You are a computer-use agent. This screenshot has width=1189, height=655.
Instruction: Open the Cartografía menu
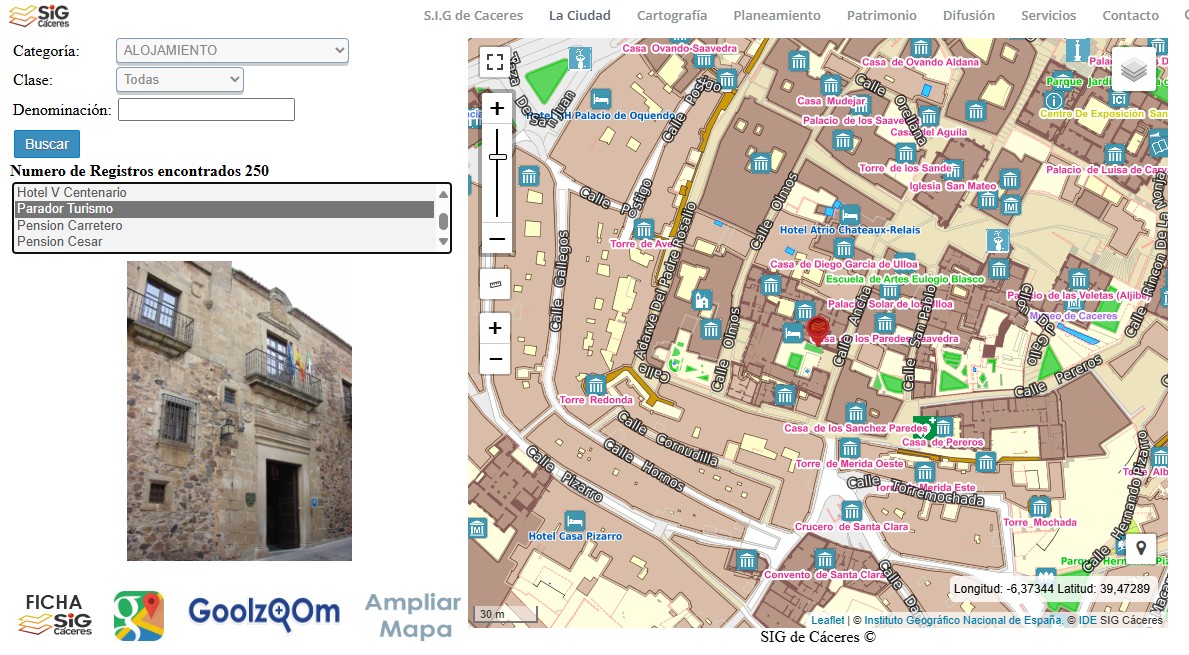pos(671,15)
